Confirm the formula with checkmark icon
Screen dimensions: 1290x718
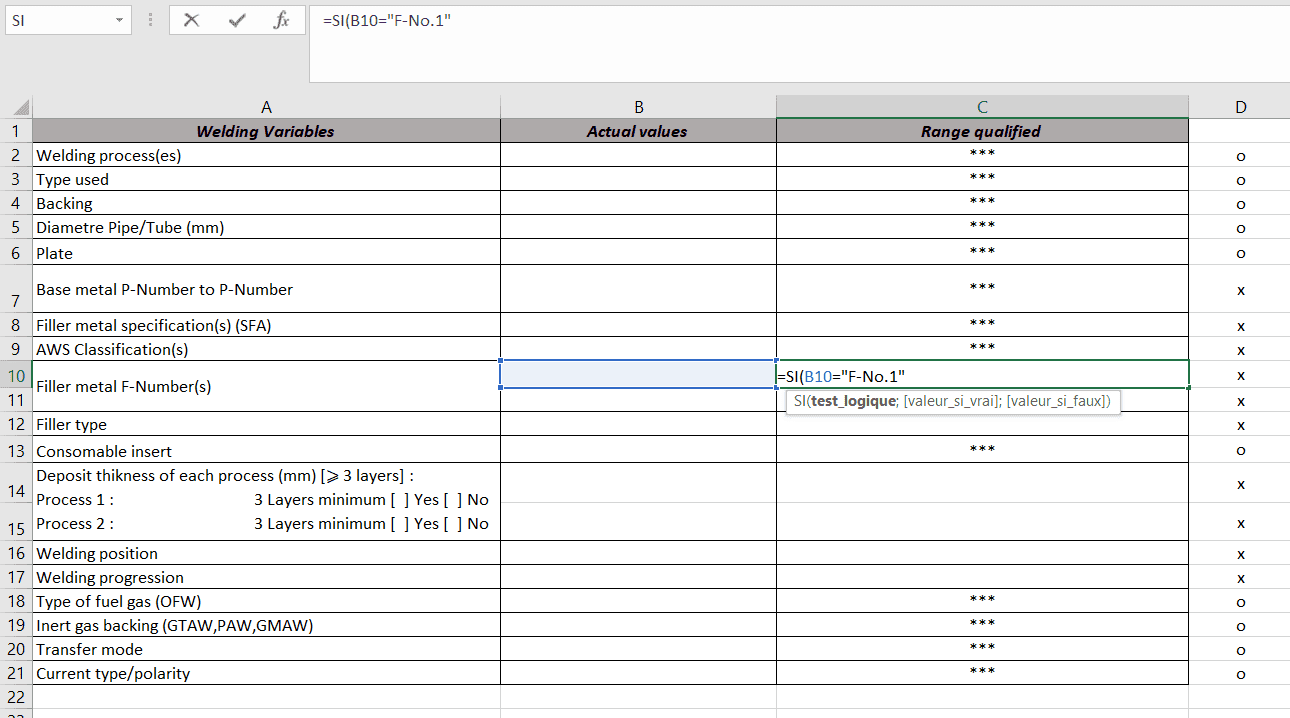coord(237,20)
